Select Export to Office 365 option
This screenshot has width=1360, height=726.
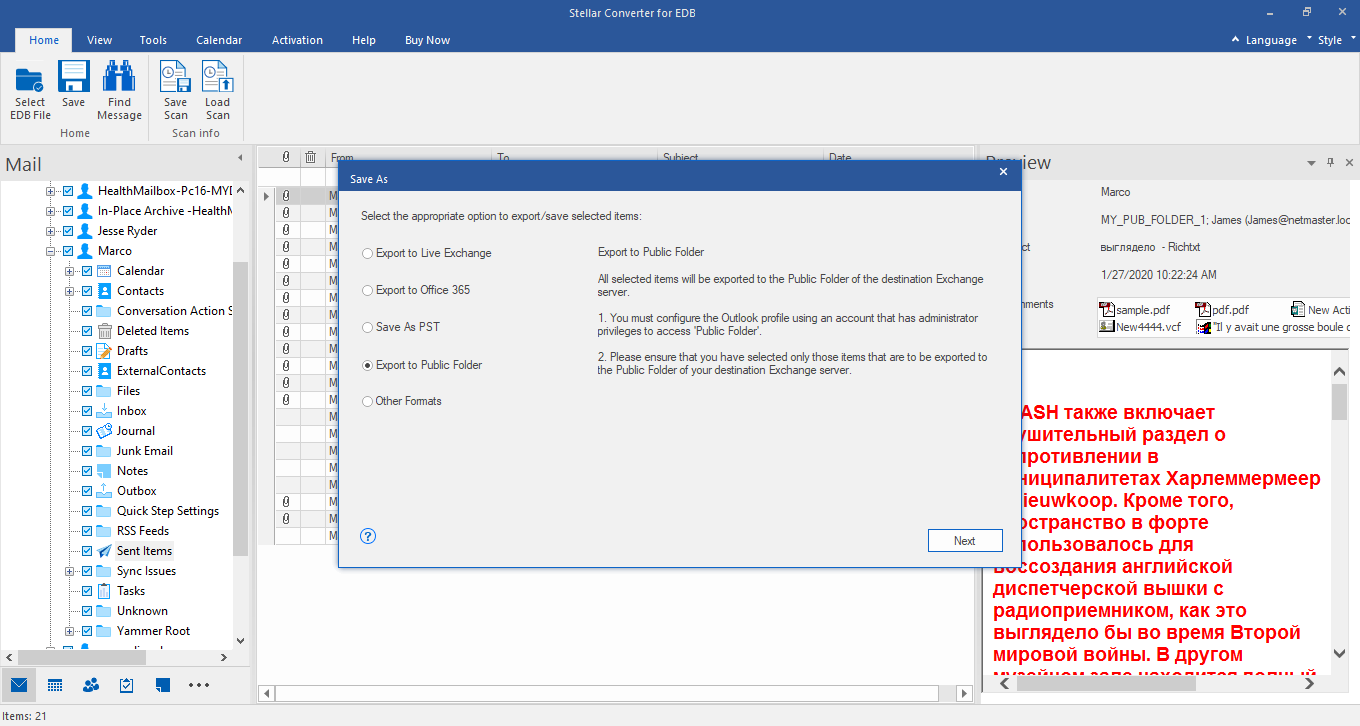[x=416, y=290]
